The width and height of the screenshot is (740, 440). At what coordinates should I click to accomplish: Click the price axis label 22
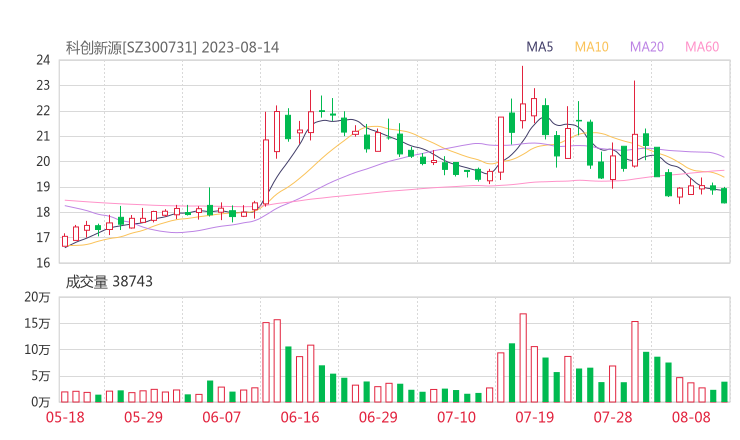(43, 111)
